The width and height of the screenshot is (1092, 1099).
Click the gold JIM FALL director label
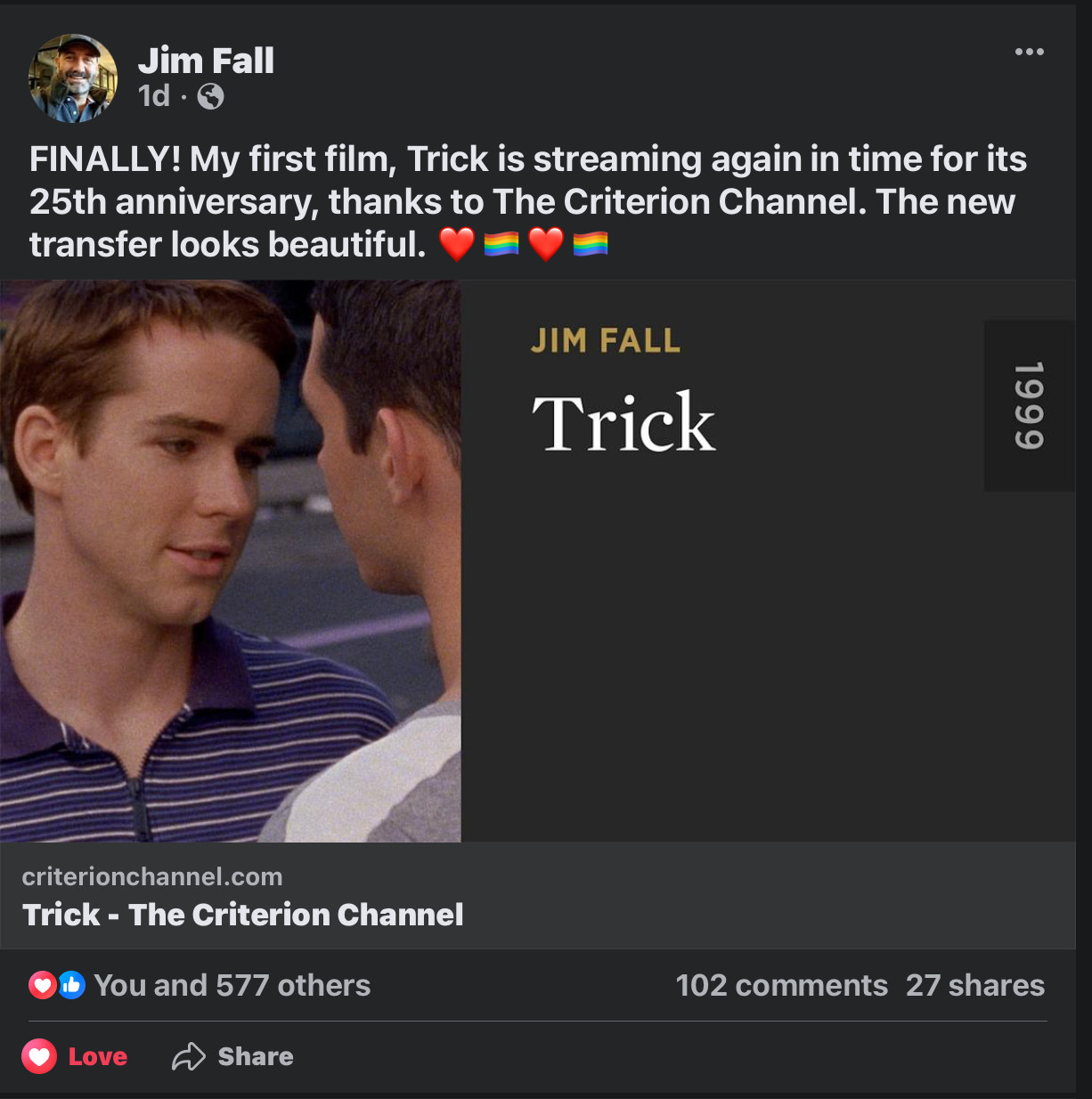point(606,340)
